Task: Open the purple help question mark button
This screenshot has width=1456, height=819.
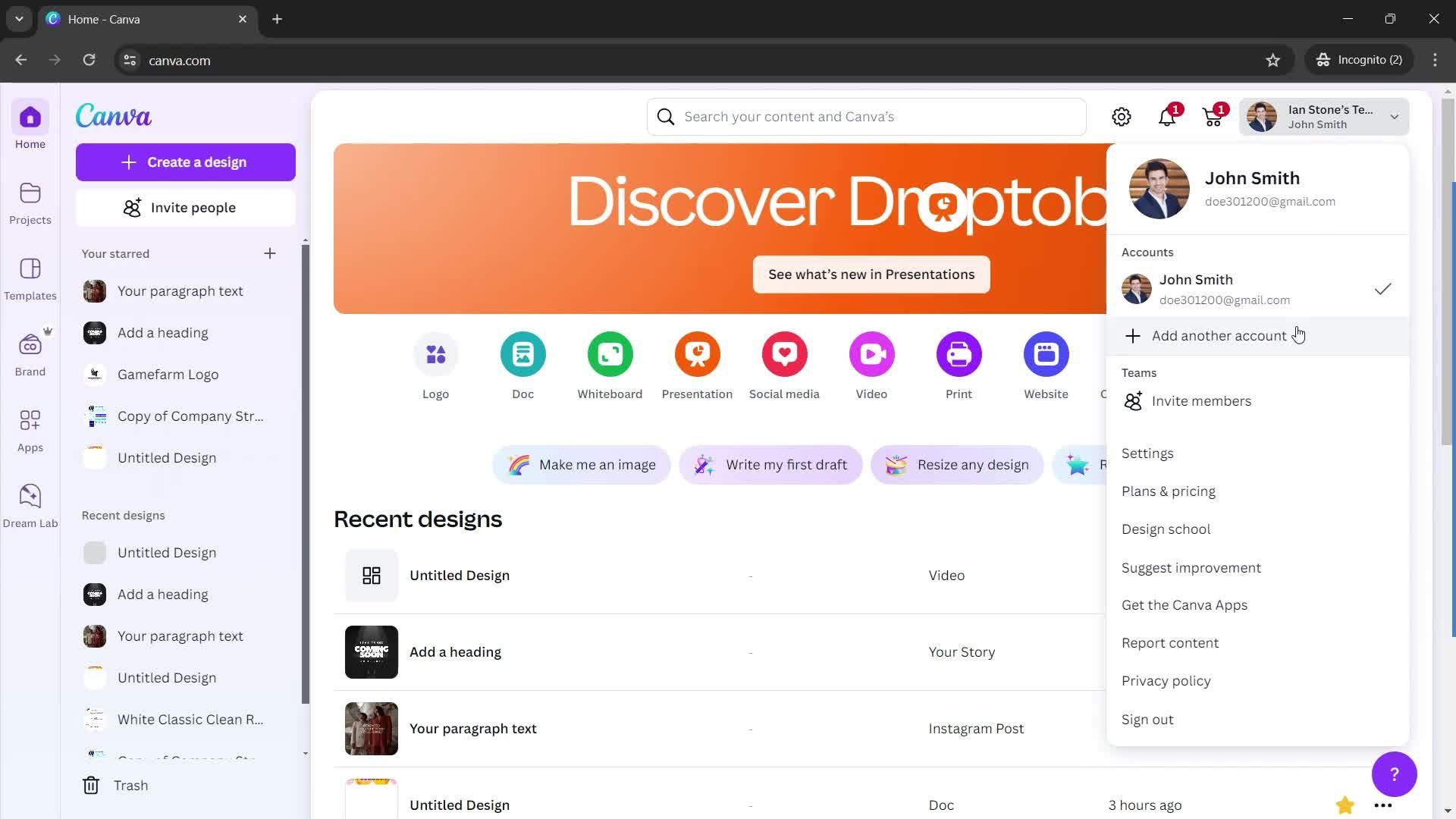Action: coord(1394,774)
